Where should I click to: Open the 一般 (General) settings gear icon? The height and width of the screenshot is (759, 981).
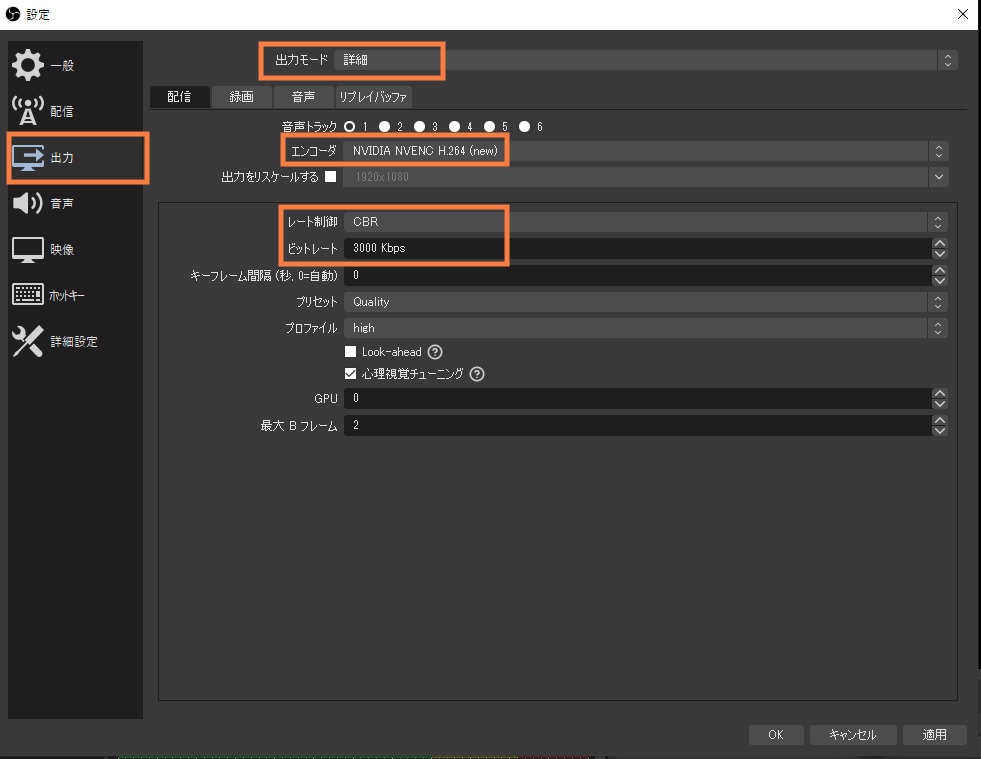tap(28, 65)
